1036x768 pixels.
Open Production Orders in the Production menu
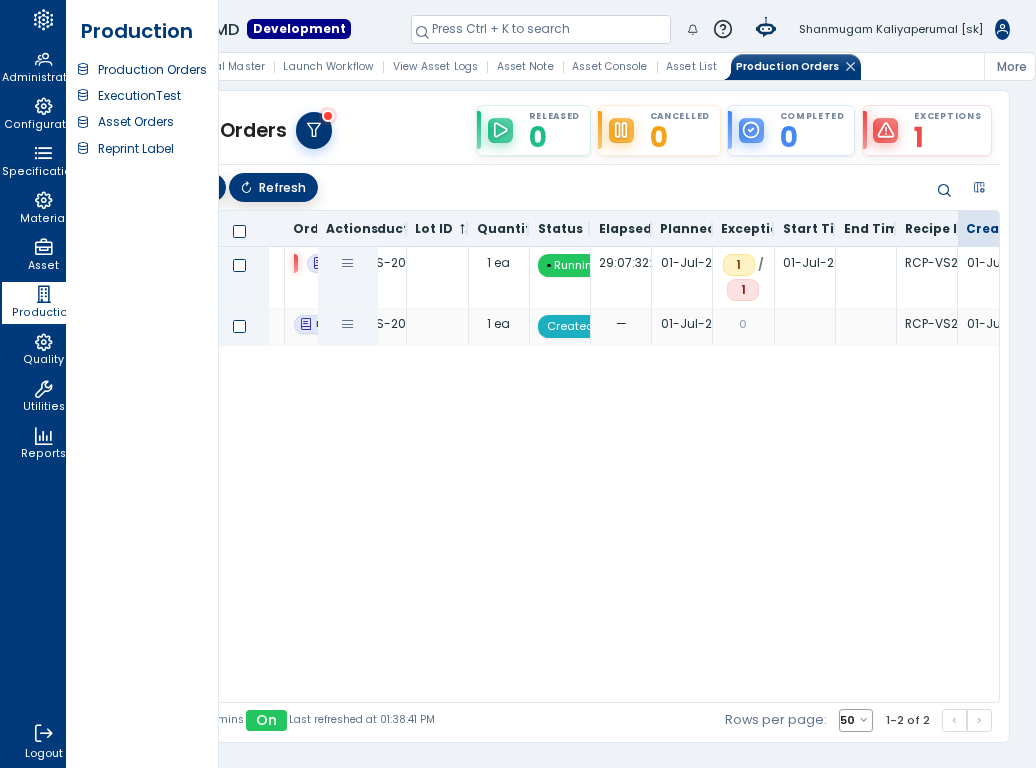coord(152,69)
